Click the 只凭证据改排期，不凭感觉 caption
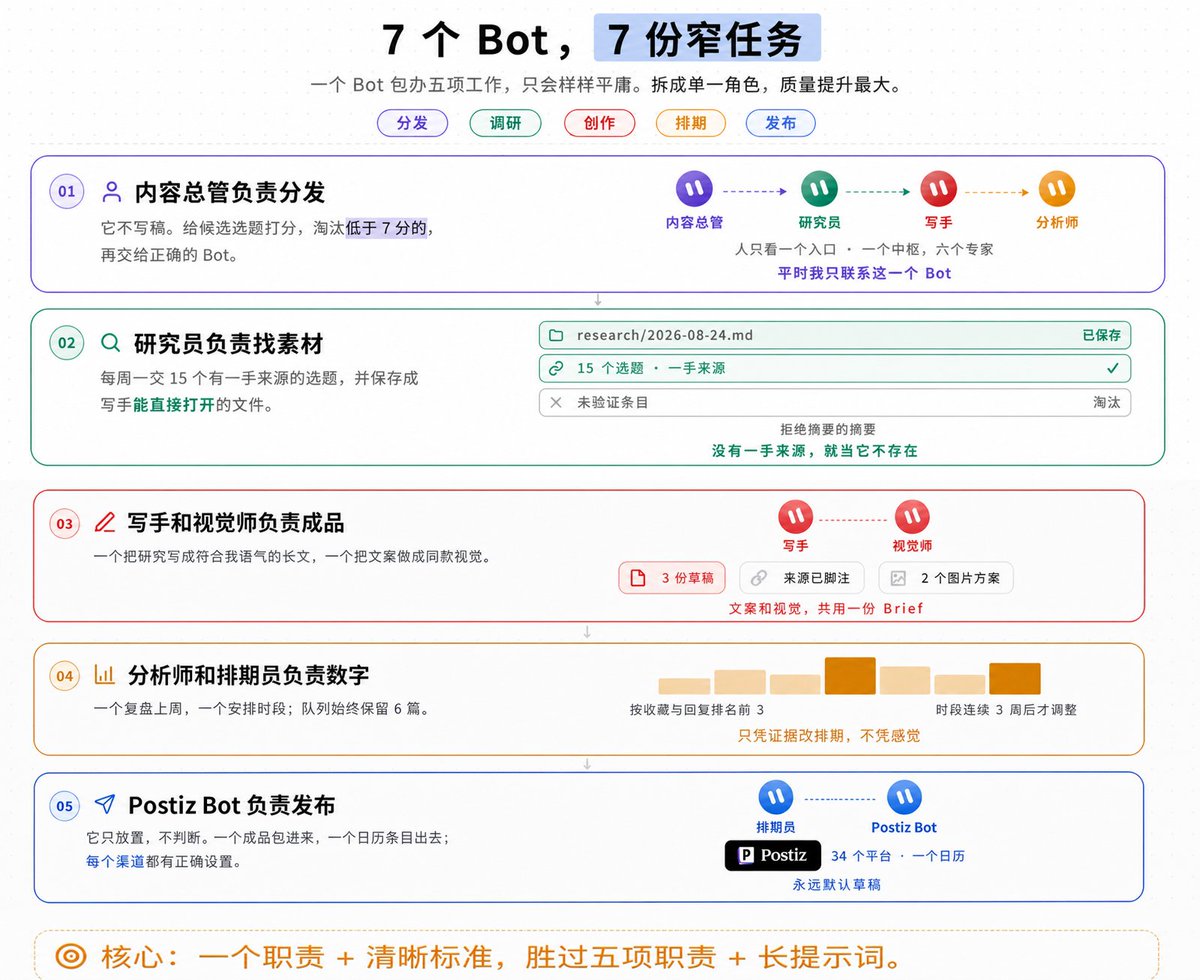Screen dimensions: 1200x980 coord(828,735)
